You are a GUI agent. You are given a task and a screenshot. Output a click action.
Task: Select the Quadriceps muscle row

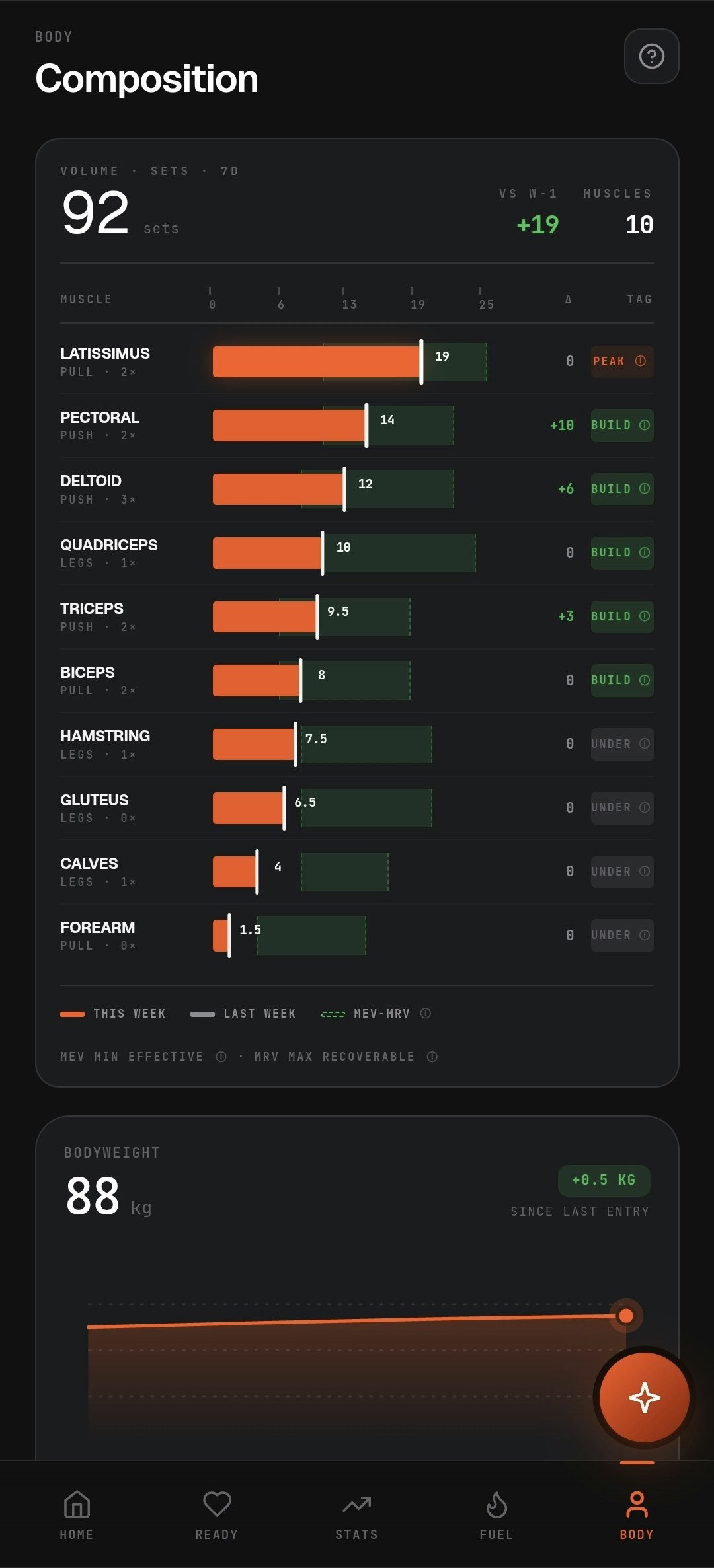coord(357,553)
